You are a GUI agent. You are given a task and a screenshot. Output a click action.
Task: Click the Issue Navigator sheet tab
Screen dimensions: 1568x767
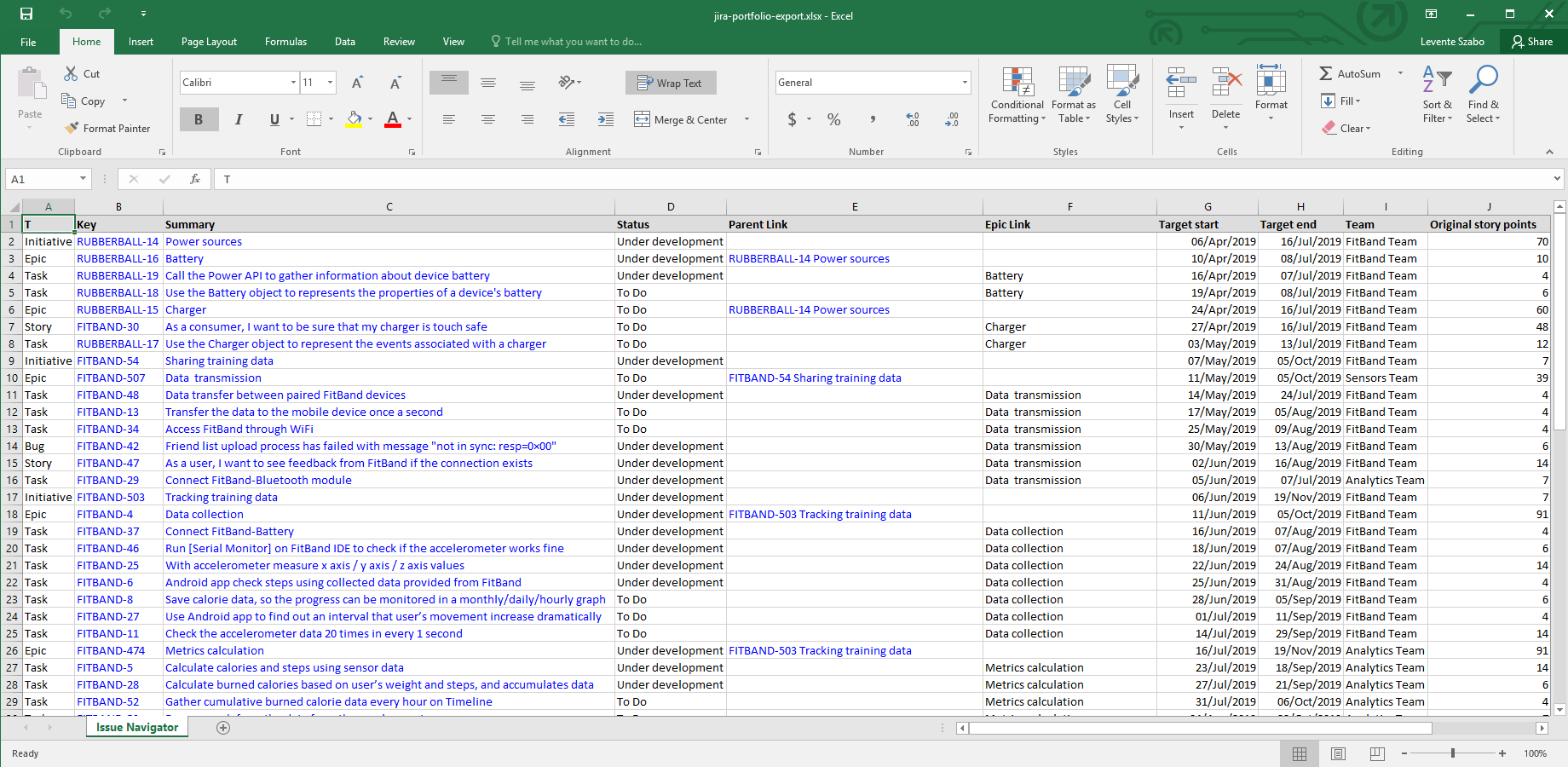point(137,728)
